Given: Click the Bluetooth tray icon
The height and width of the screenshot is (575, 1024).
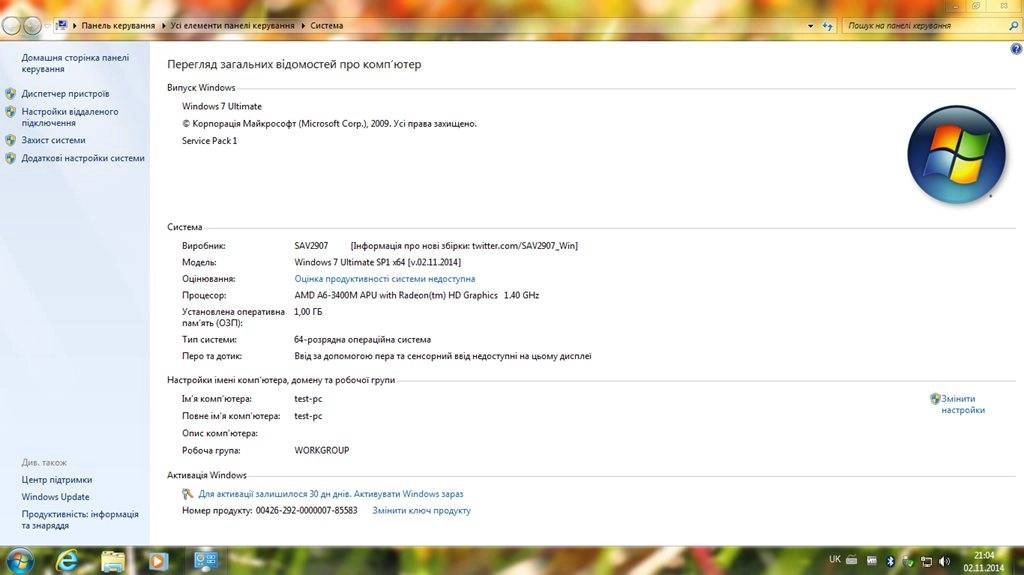Looking at the screenshot, I should coord(889,561).
